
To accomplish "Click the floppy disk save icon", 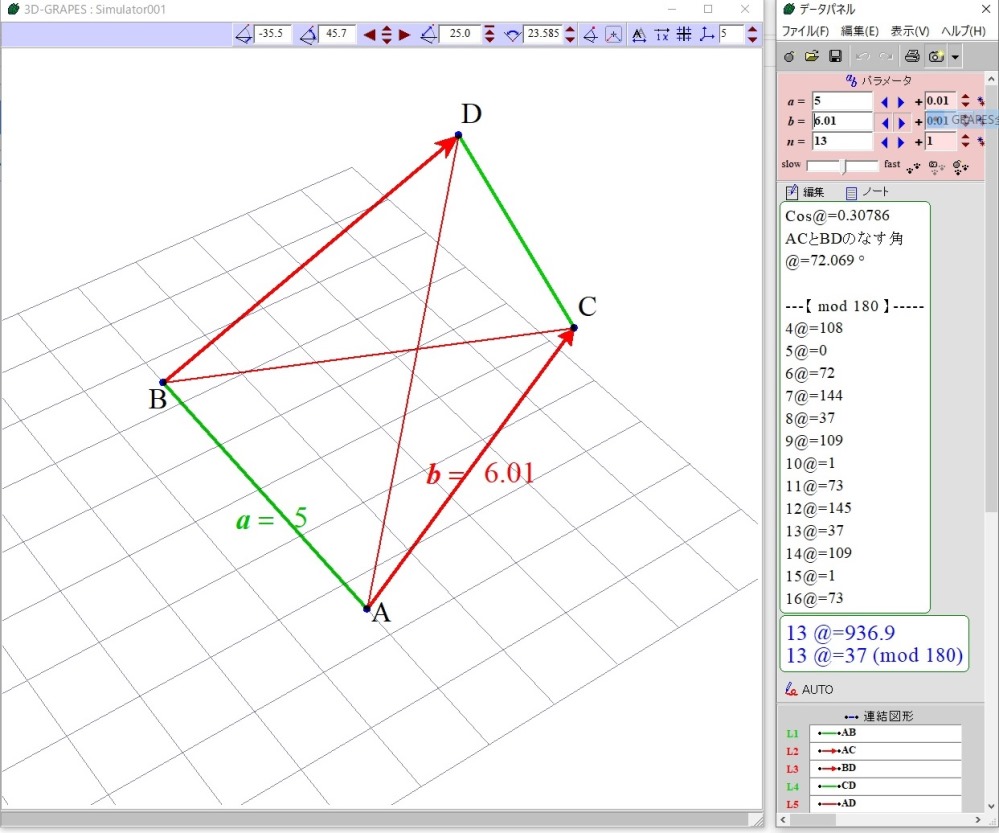I will (x=835, y=56).
